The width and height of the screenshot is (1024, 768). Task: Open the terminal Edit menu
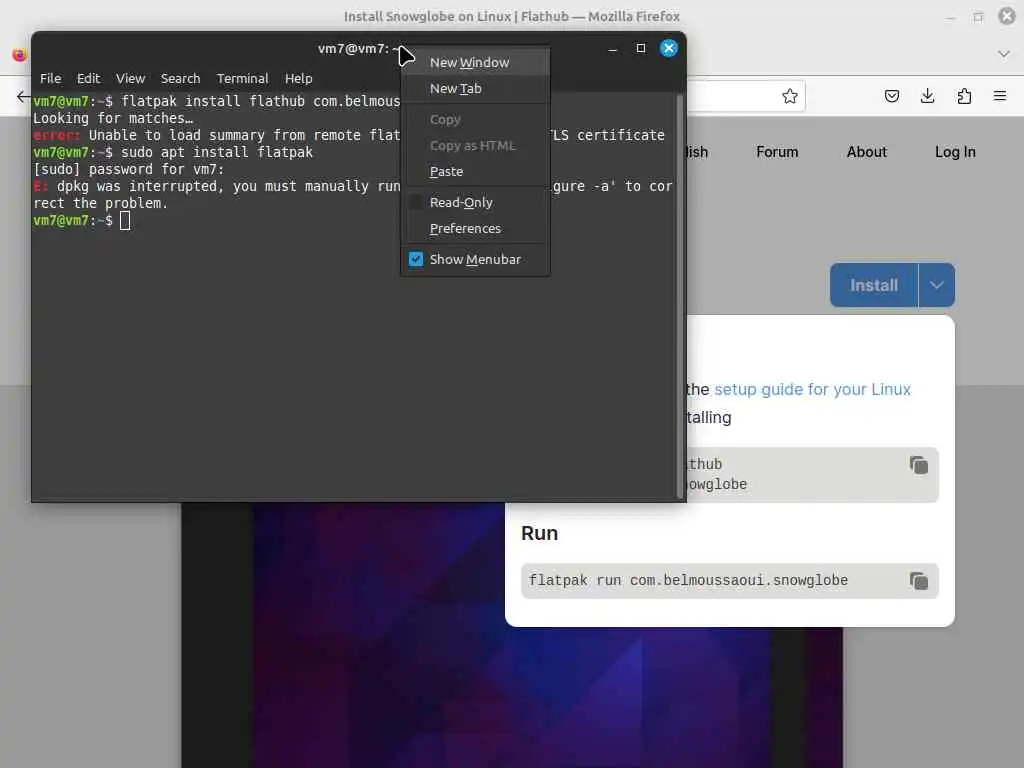pyautogui.click(x=88, y=78)
